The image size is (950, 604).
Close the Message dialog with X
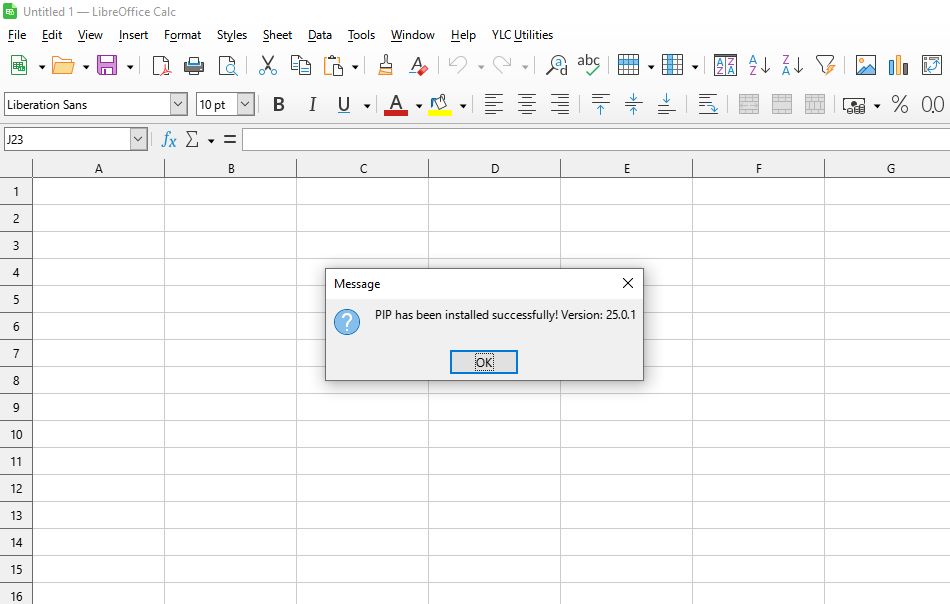coord(628,283)
